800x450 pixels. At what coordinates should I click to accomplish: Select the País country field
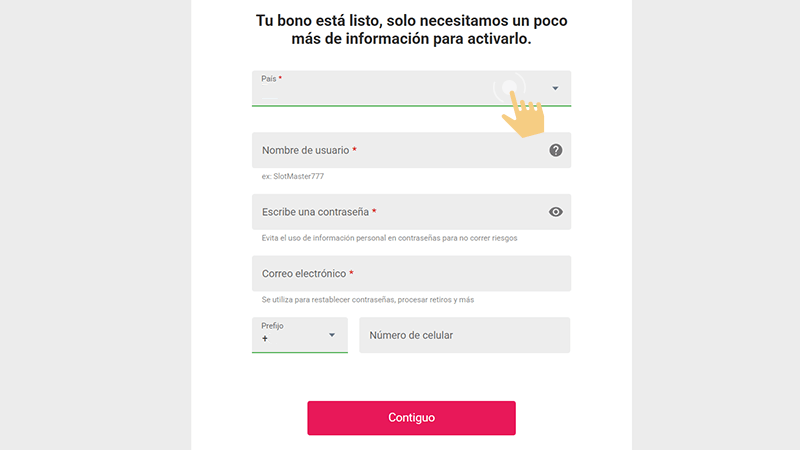click(411, 88)
